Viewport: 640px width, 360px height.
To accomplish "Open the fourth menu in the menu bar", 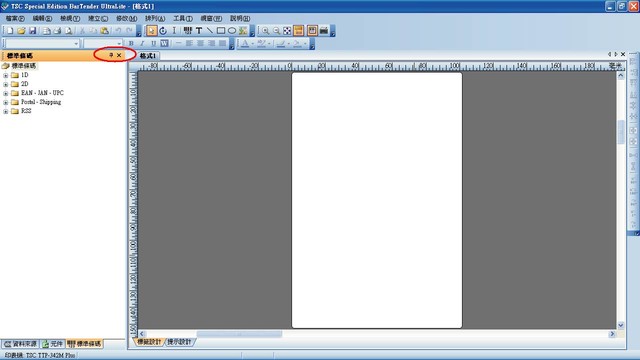I will pos(98,18).
